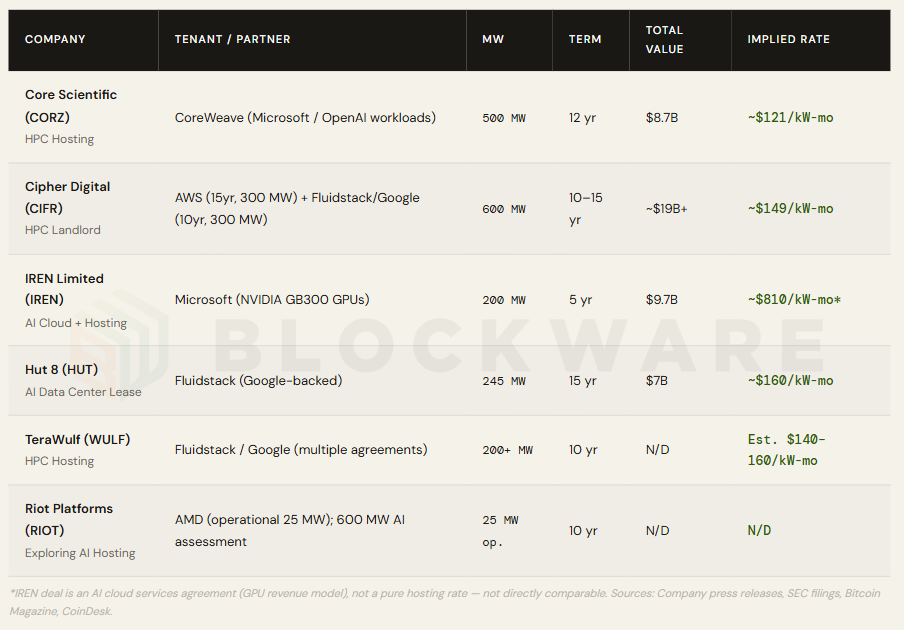
Task: Click N/D implied rate in Riot row
Action: (759, 530)
